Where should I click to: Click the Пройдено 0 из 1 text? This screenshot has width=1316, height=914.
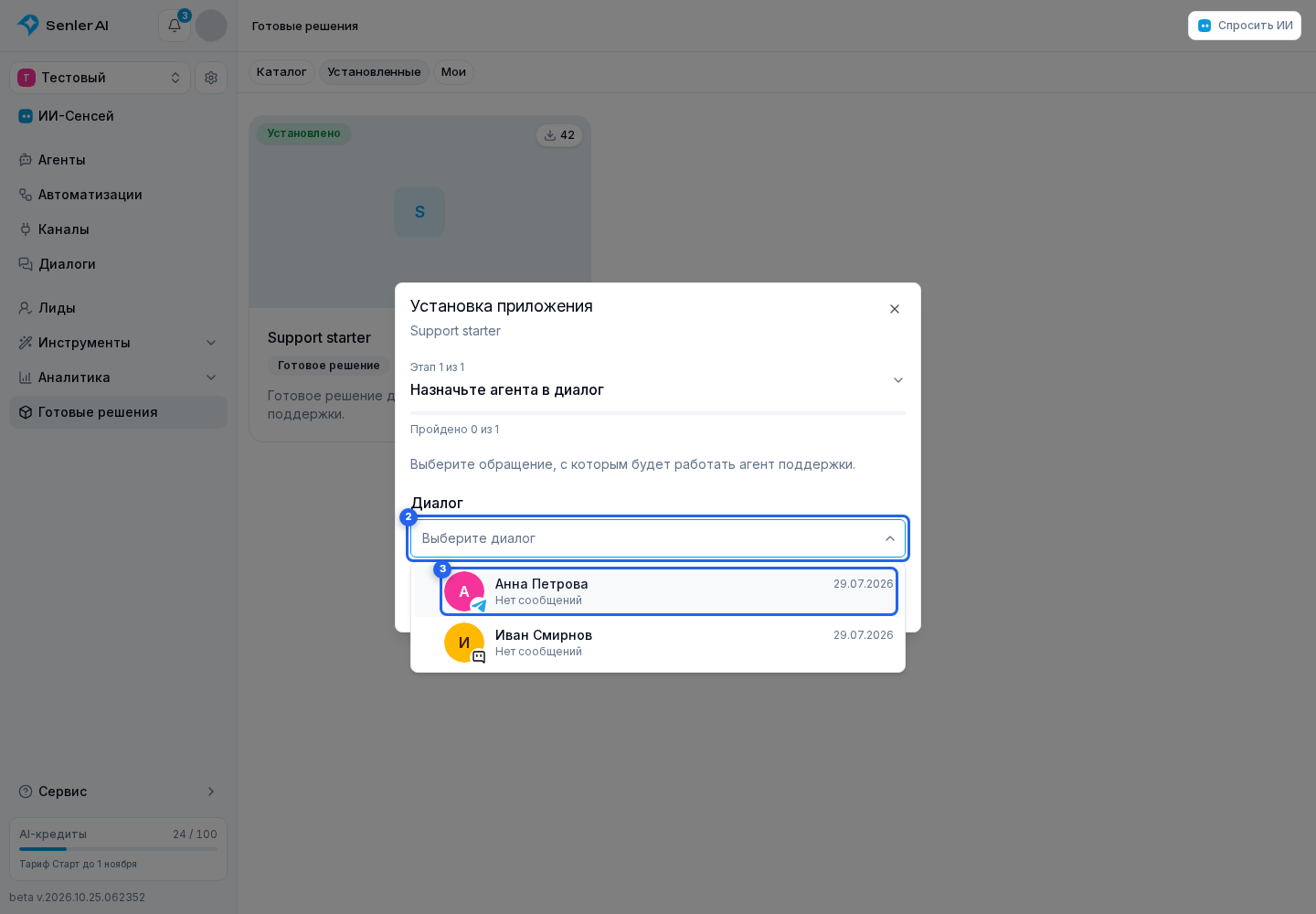pyautogui.click(x=455, y=430)
